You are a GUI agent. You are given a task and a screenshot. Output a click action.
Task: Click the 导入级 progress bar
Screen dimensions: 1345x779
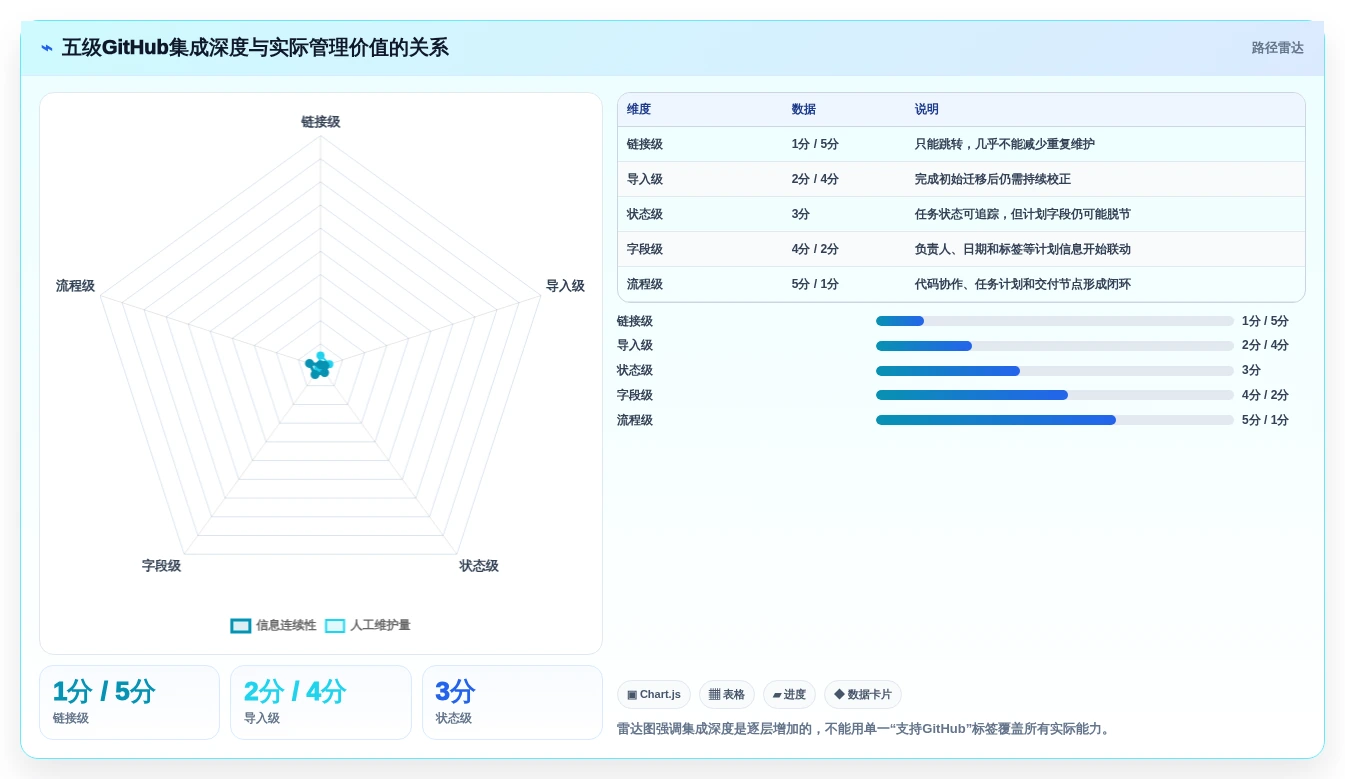pyautogui.click(x=1055, y=346)
